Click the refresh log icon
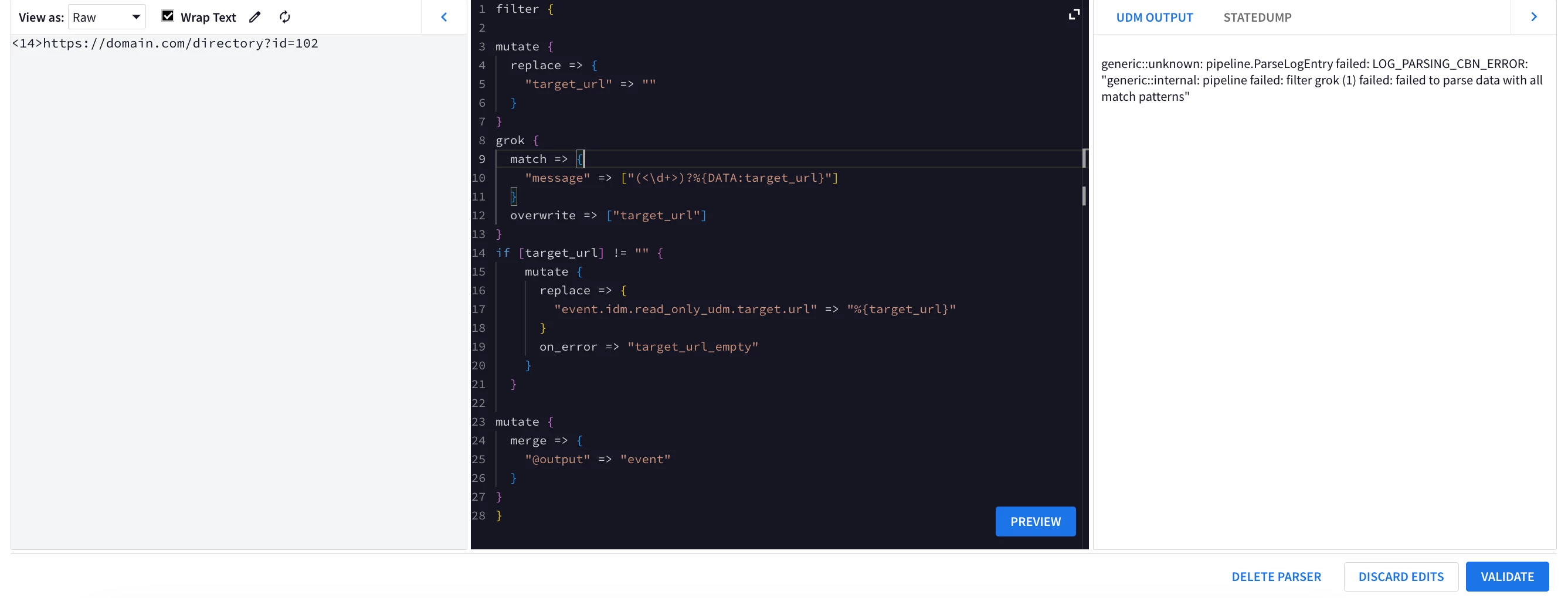The image size is (1568, 598). point(284,17)
